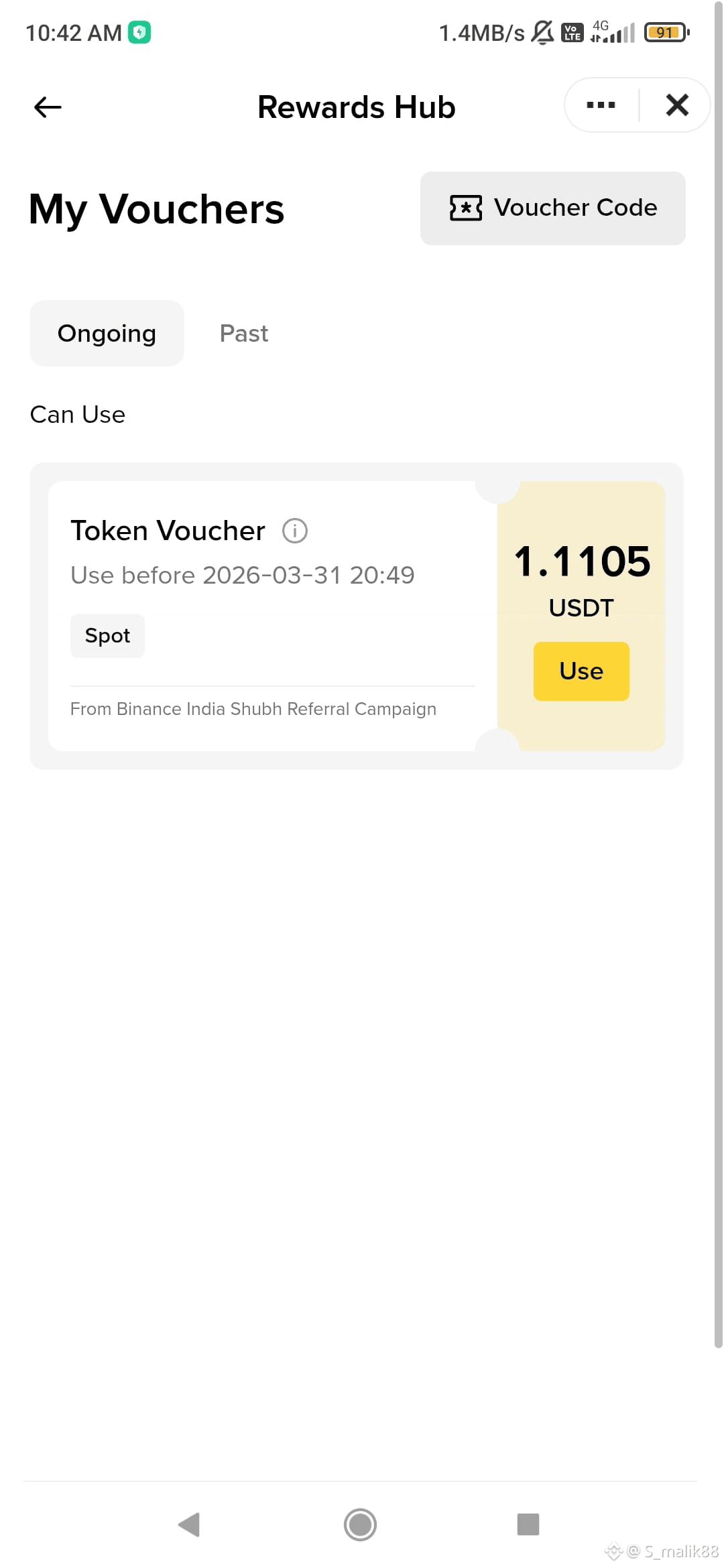
Task: Show Token Voucher info tooltip
Action: pyautogui.click(x=295, y=531)
